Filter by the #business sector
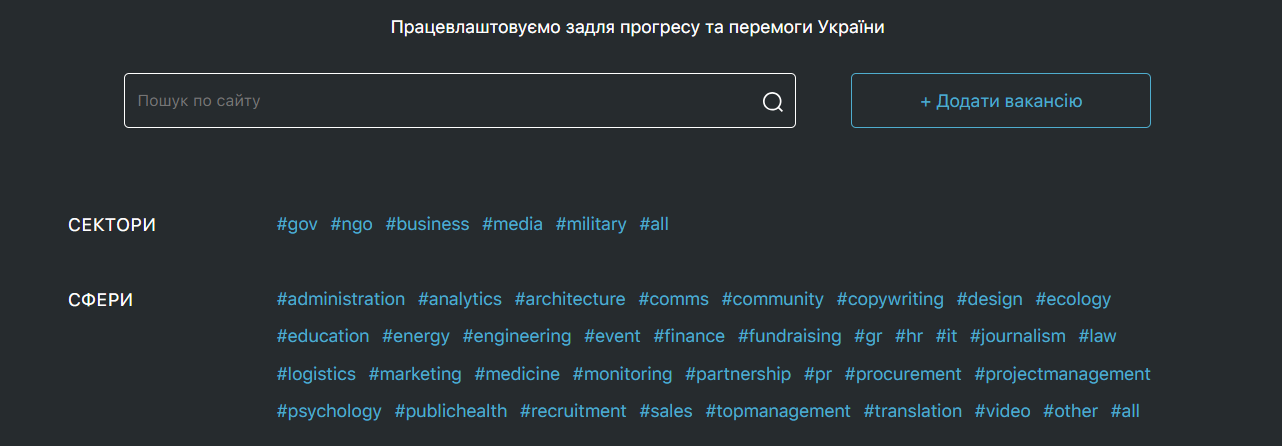The width and height of the screenshot is (1282, 446). pos(427,224)
